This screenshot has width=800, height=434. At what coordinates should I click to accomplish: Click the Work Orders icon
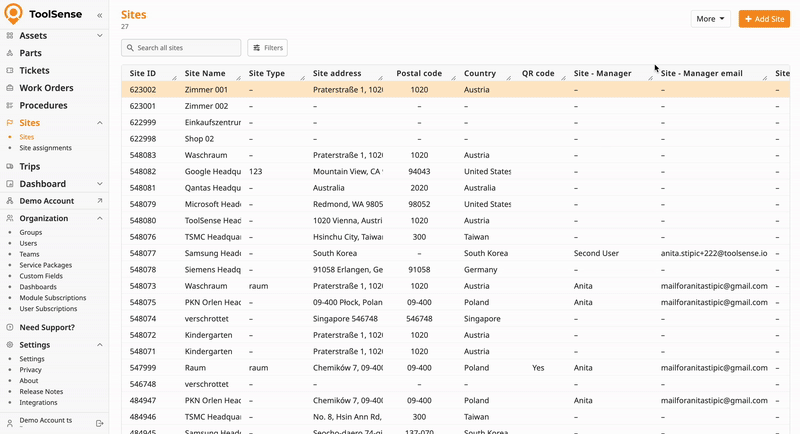tap(10, 88)
